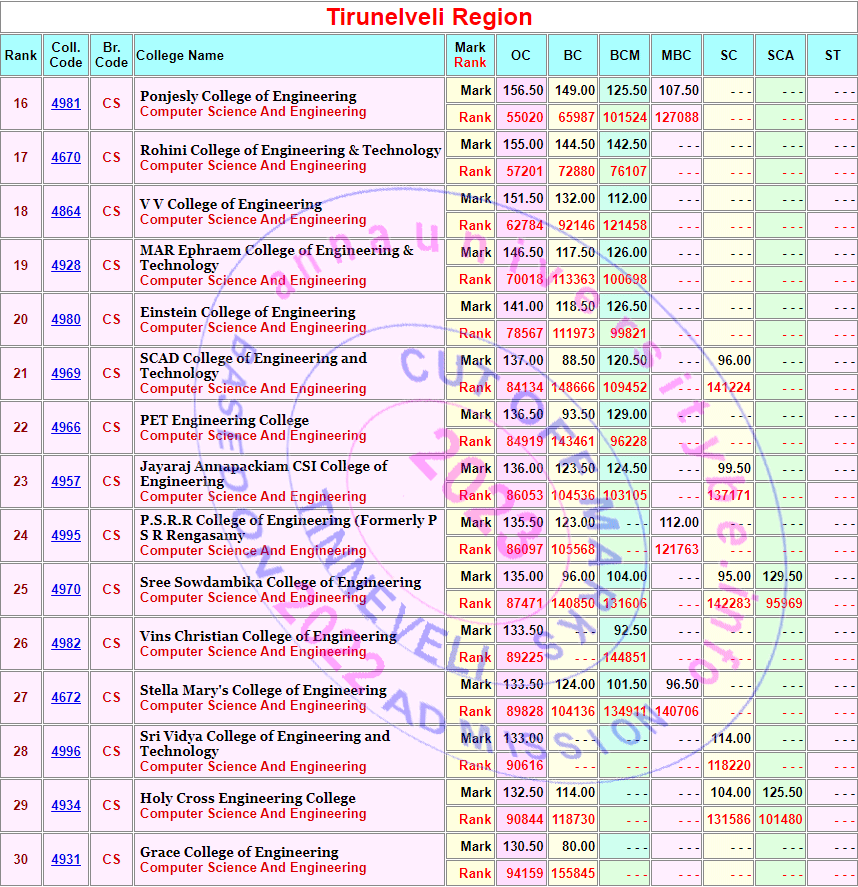Select the SCA column header

point(780,56)
